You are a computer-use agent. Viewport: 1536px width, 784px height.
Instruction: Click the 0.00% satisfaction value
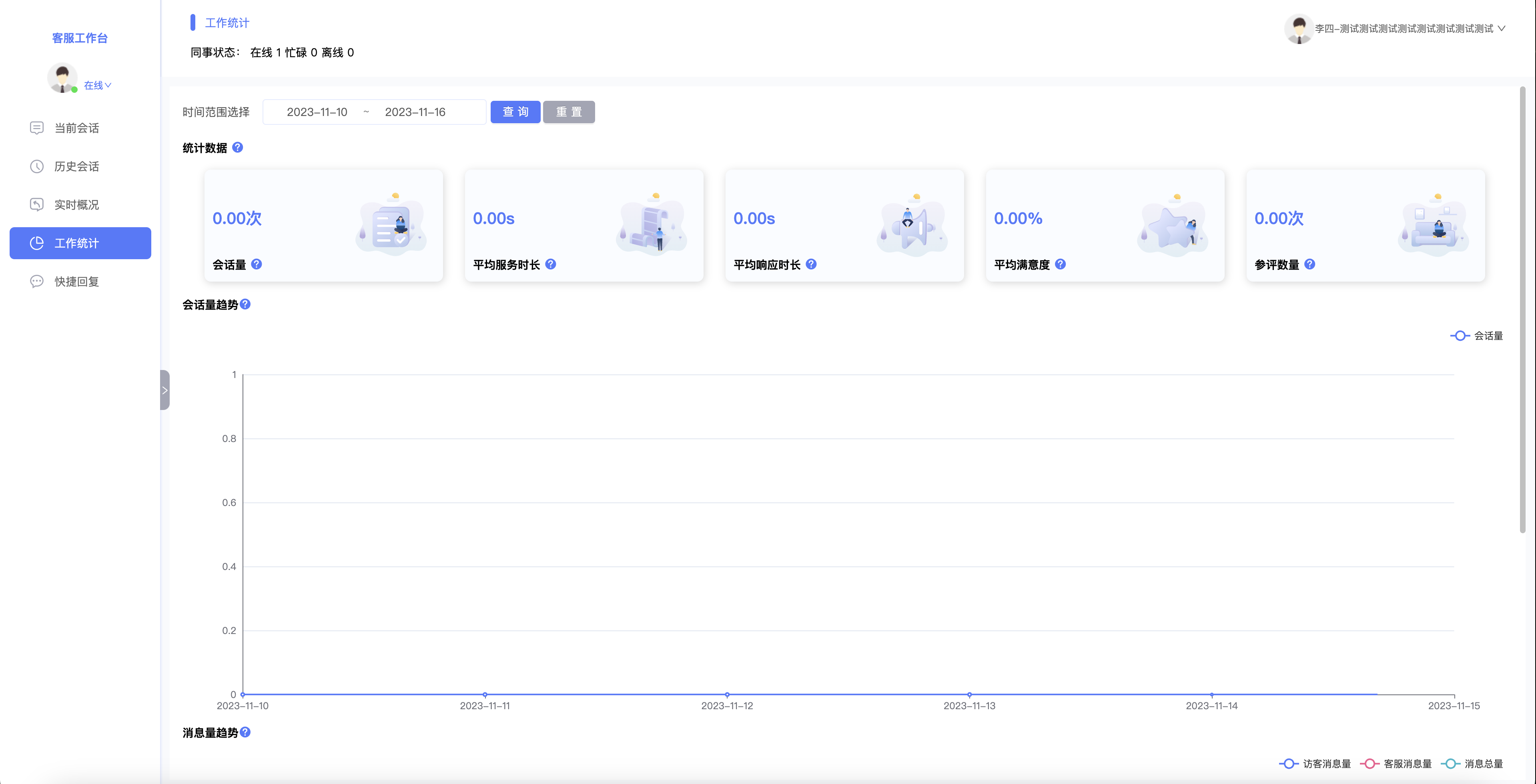(1019, 219)
